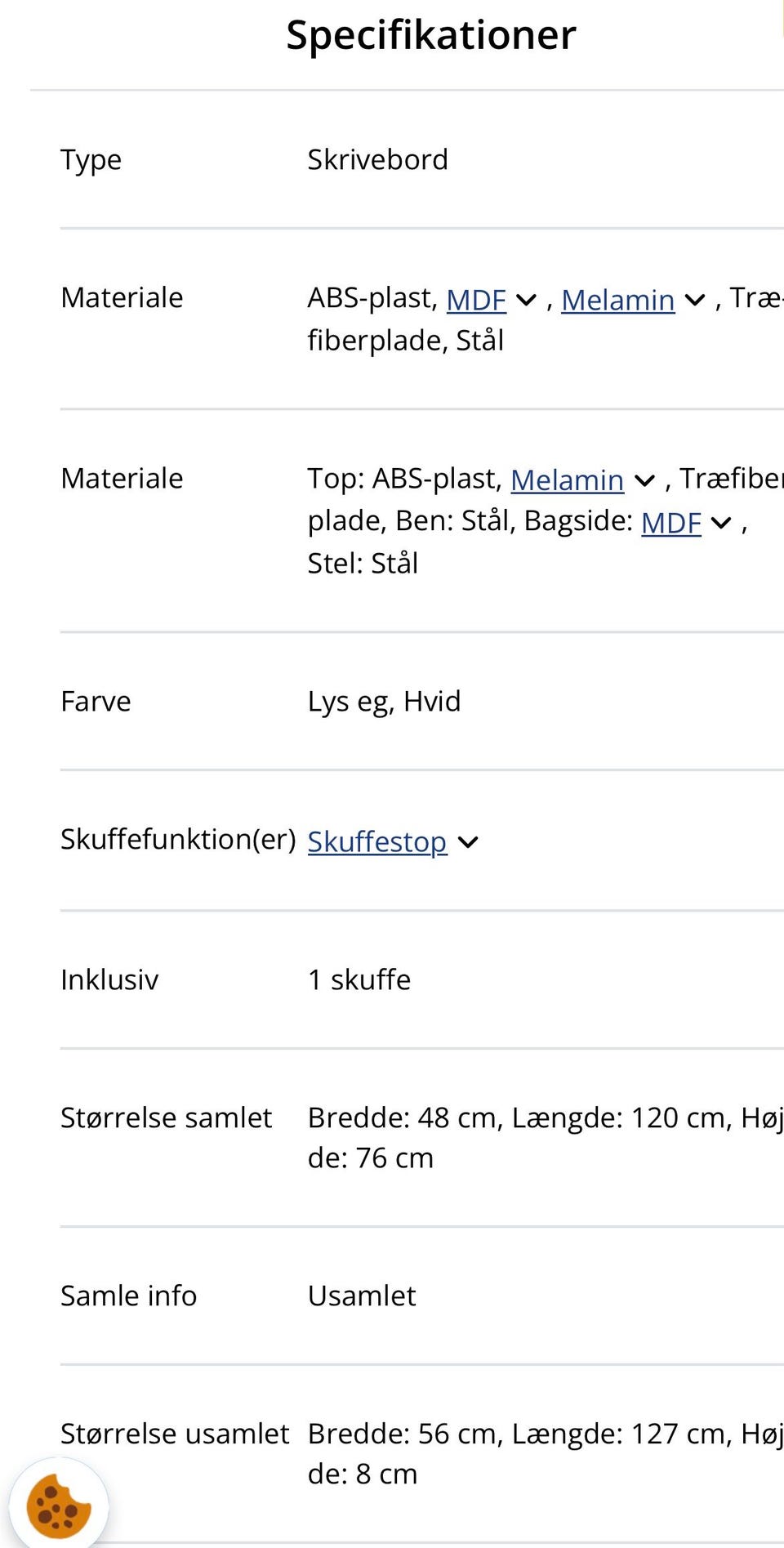Viewport: 784px width, 1548px height.
Task: Open the Skuffestop dropdown under Skuffefunktion(er)
Action: click(377, 841)
